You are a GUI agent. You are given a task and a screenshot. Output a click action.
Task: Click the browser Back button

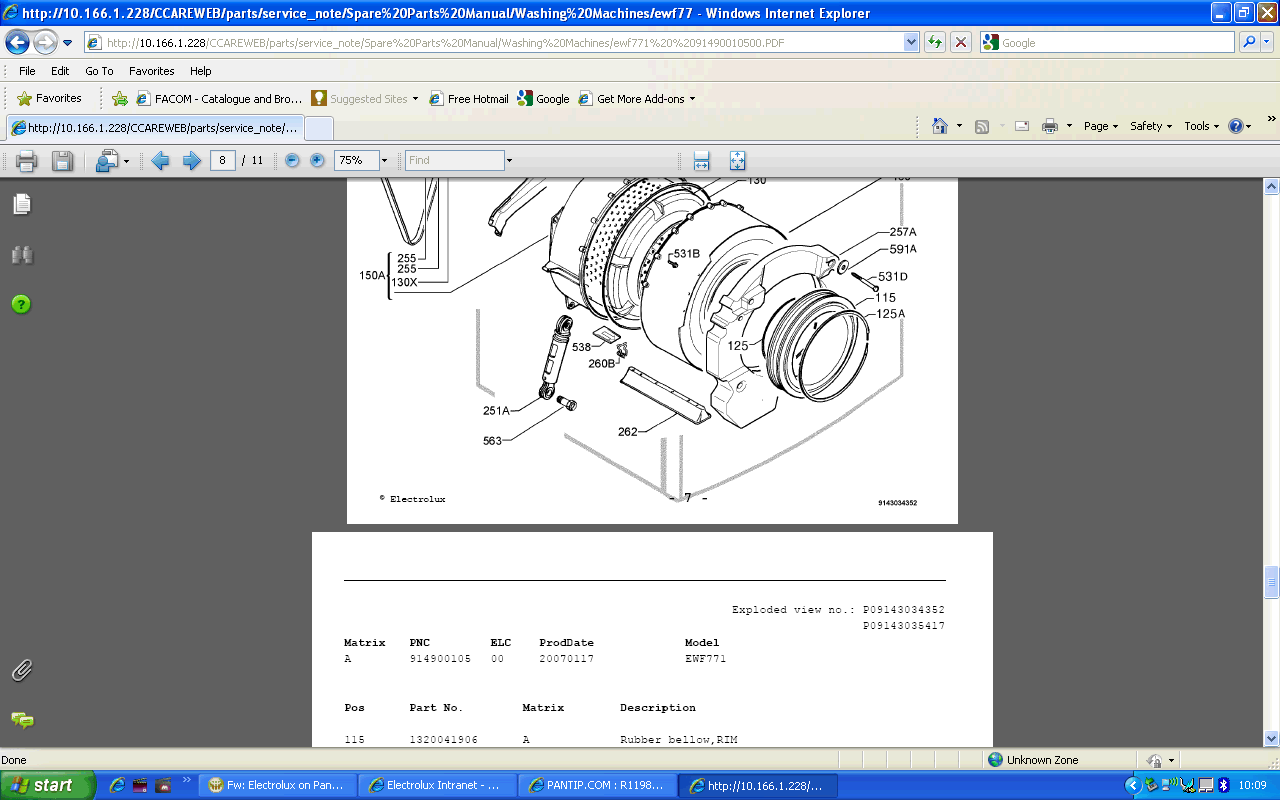tap(17, 42)
